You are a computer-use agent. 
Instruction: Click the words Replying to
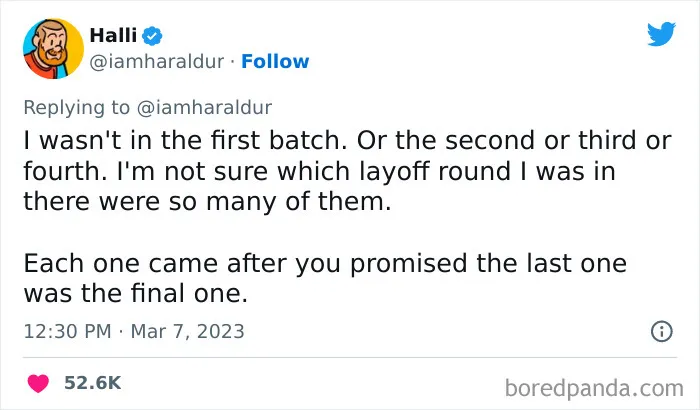point(76,108)
